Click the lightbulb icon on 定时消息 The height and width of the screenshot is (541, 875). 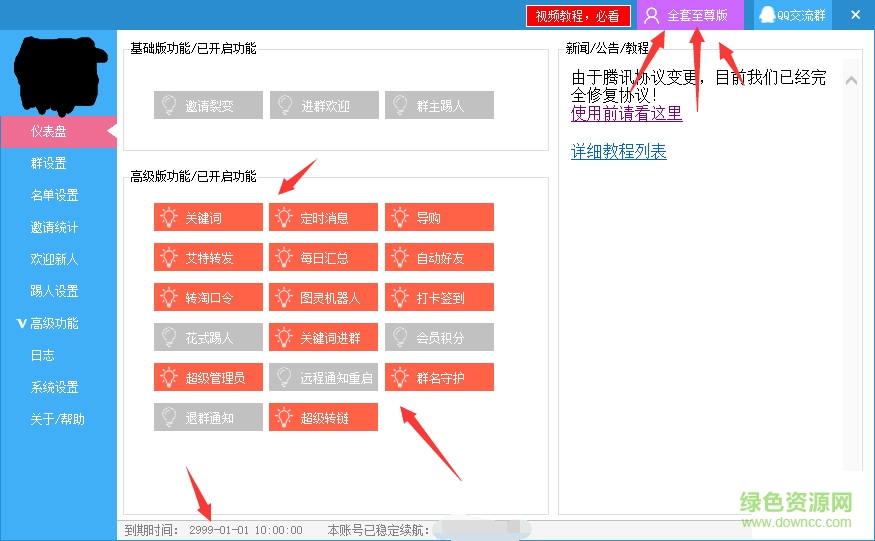tap(284, 218)
